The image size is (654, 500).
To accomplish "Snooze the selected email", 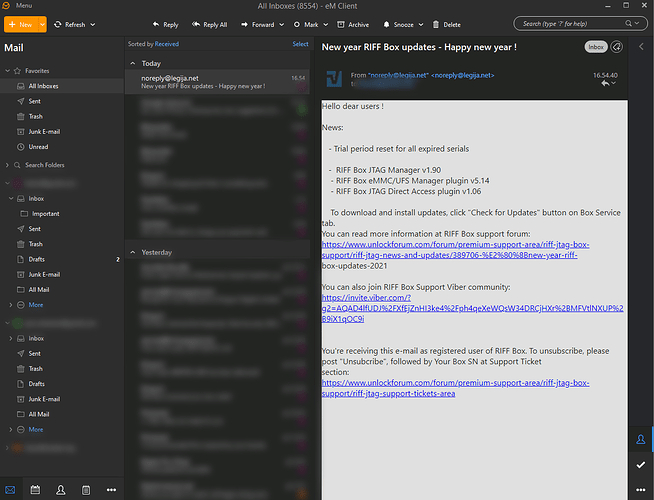I will [x=398, y=25].
